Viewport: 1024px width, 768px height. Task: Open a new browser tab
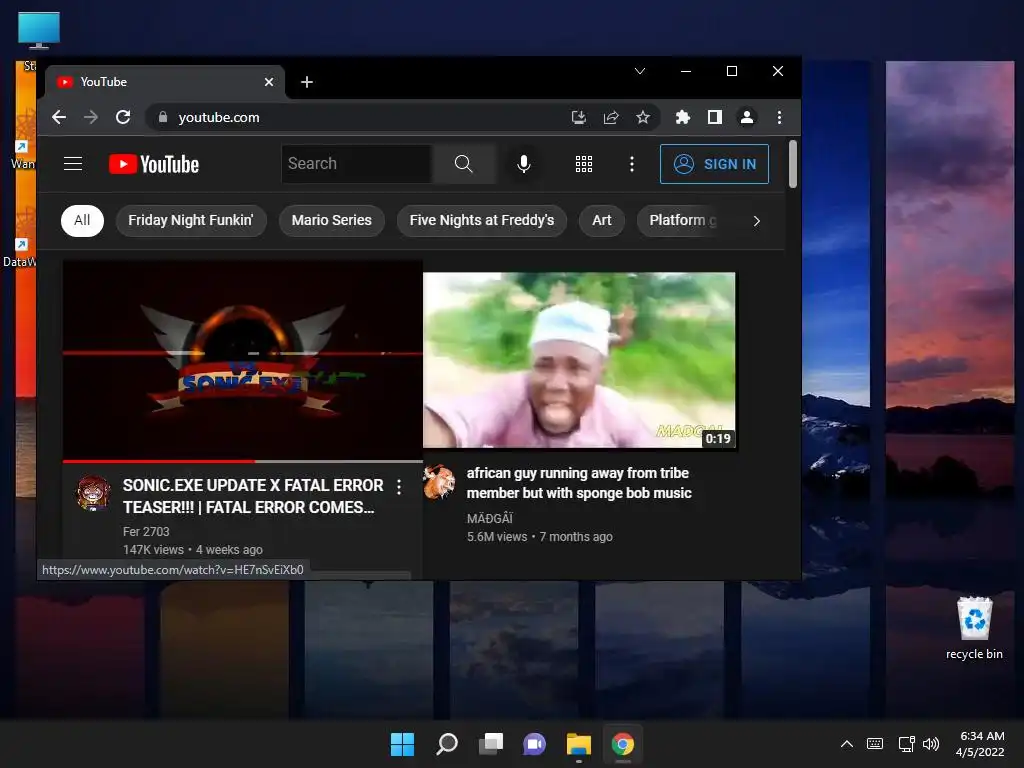click(307, 82)
